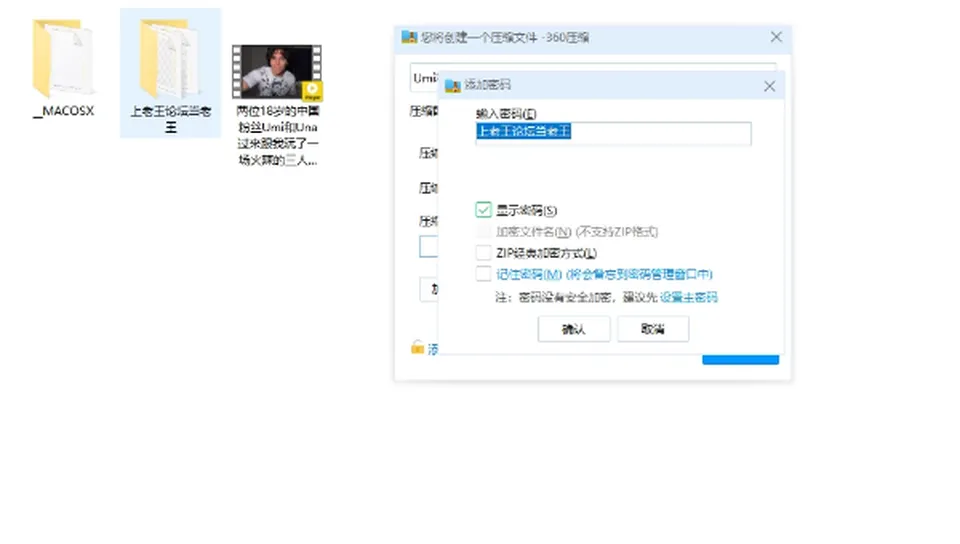The height and width of the screenshot is (544, 960).
Task: Select the _MACOSX folder icon
Action: [64, 58]
